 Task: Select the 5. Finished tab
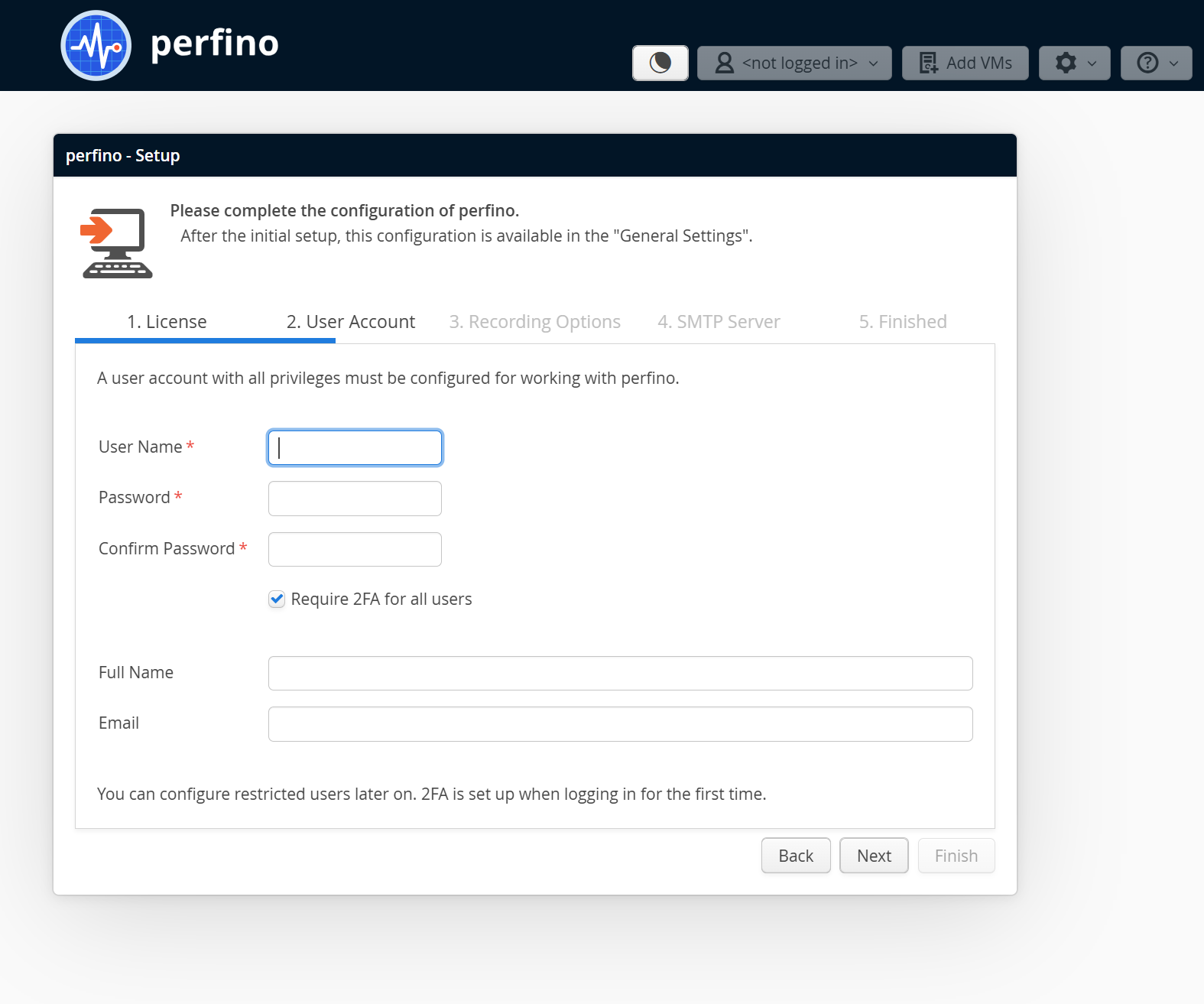(903, 322)
